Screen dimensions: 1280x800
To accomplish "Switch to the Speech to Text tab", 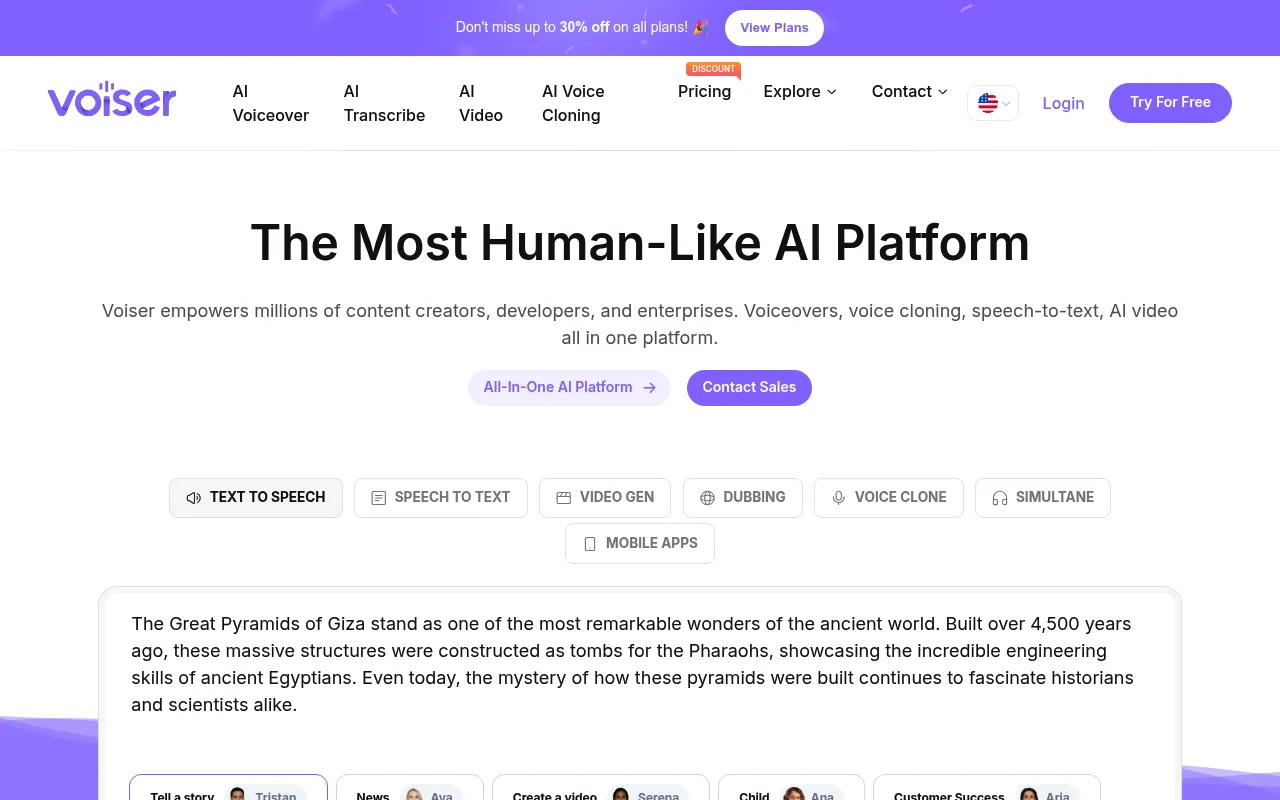I will 441,498.
